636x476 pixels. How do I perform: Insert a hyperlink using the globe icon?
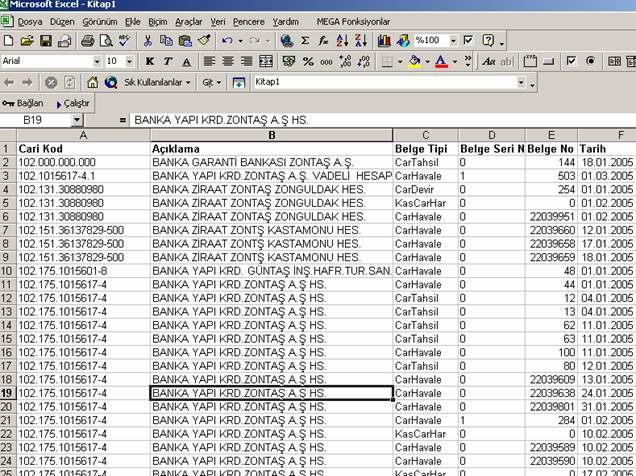(287, 41)
